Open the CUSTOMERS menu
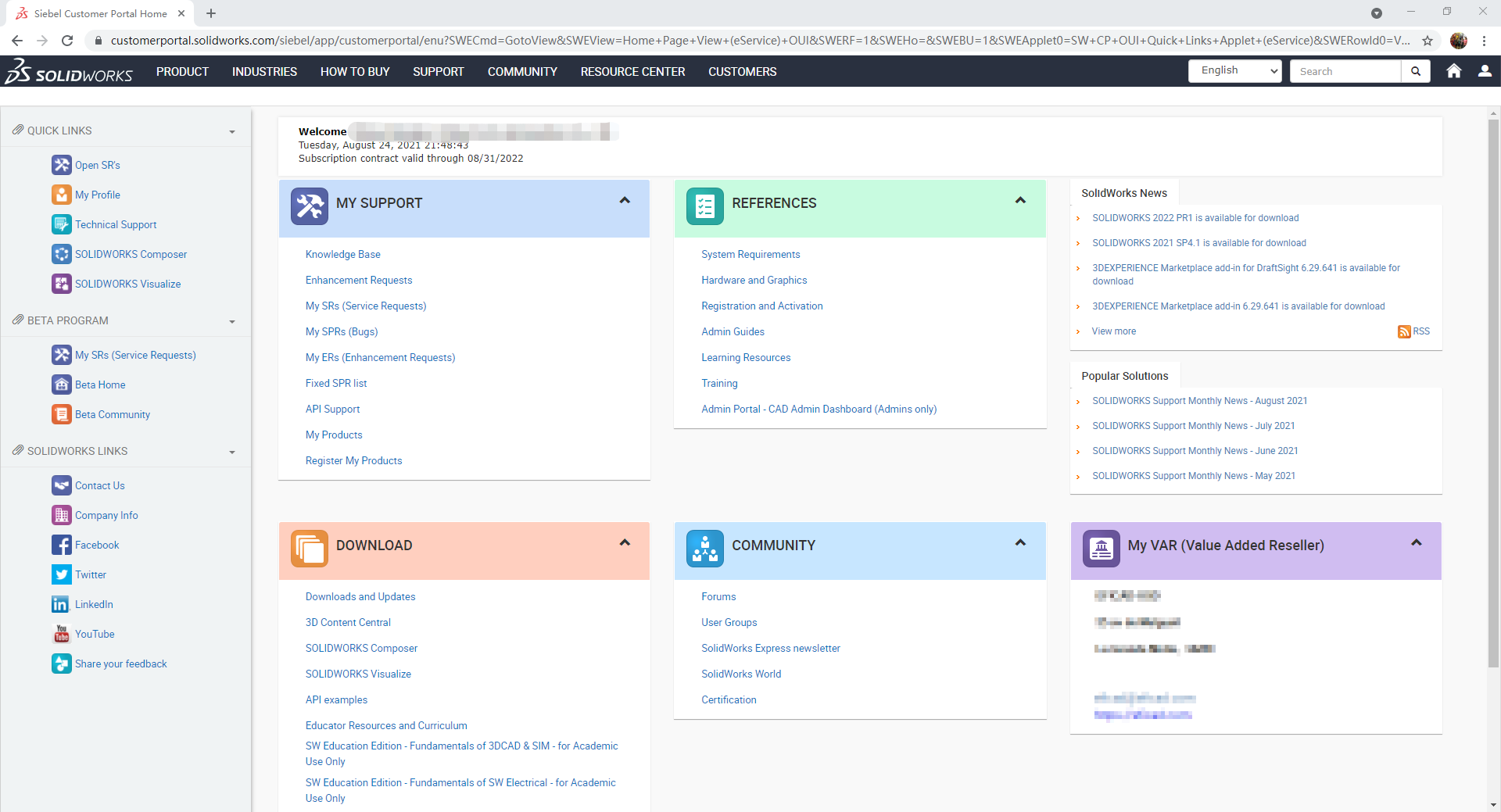 tap(743, 71)
